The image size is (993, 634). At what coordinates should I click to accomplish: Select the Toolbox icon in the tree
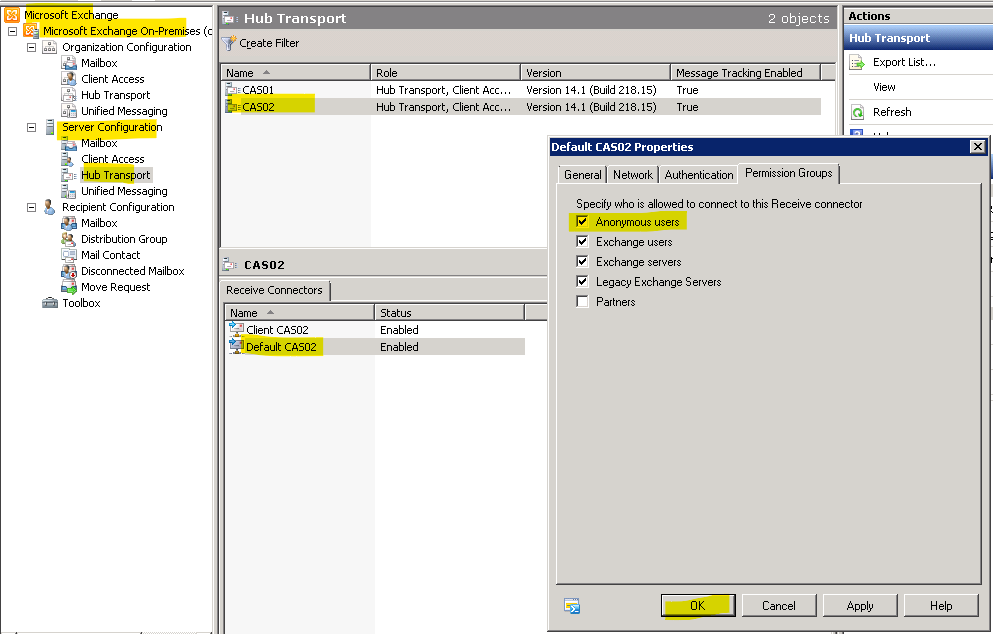point(50,303)
